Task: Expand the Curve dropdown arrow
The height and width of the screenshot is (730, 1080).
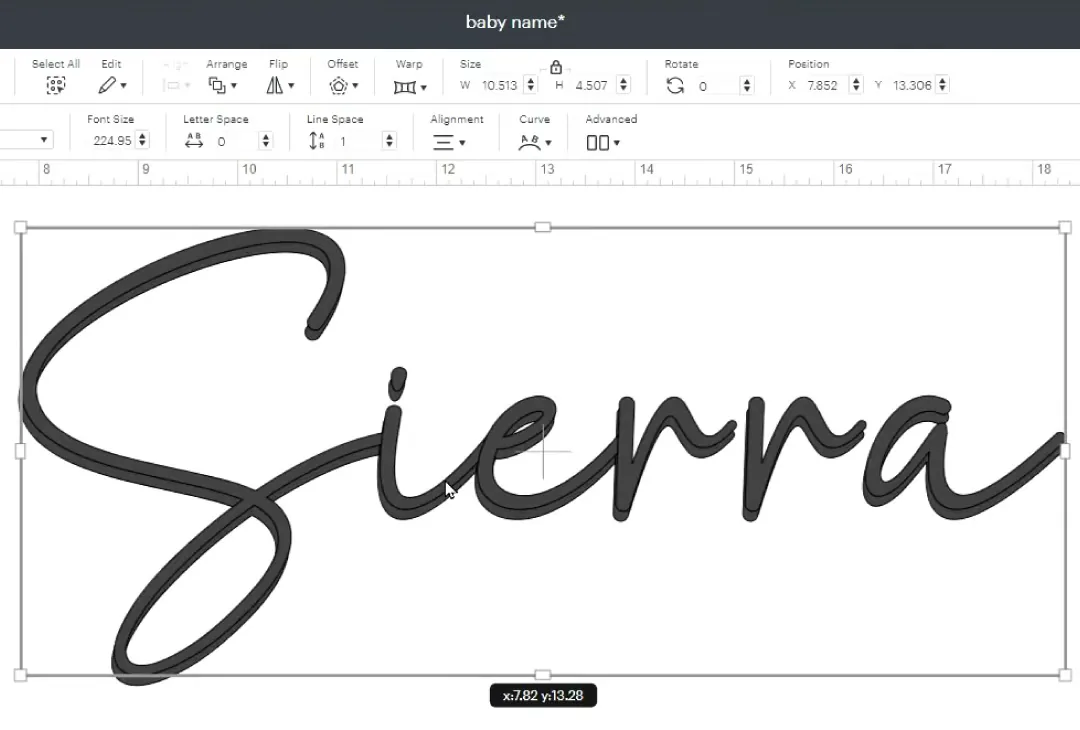Action: (548, 143)
